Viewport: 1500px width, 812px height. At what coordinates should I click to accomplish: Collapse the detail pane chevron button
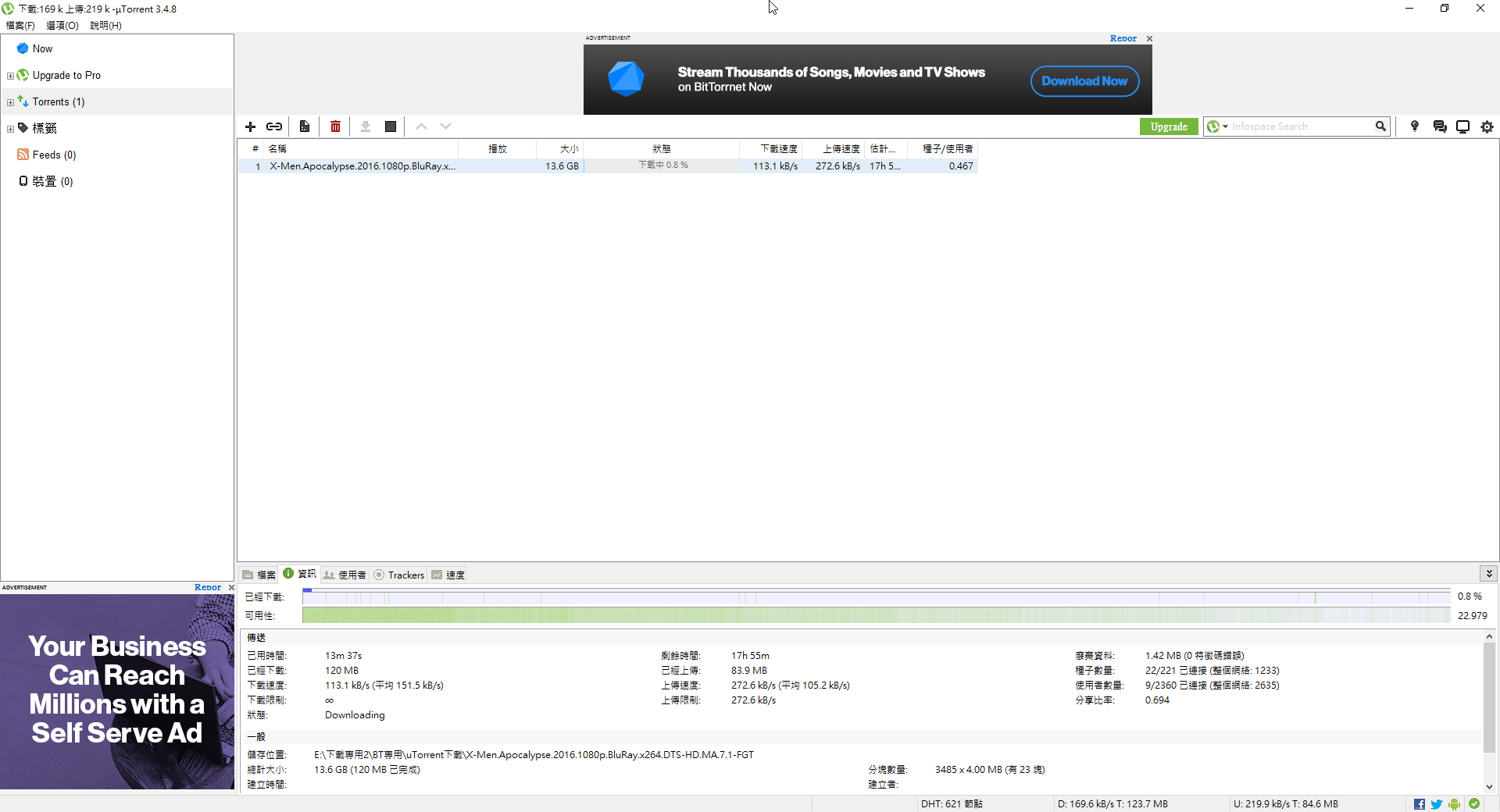click(1489, 573)
